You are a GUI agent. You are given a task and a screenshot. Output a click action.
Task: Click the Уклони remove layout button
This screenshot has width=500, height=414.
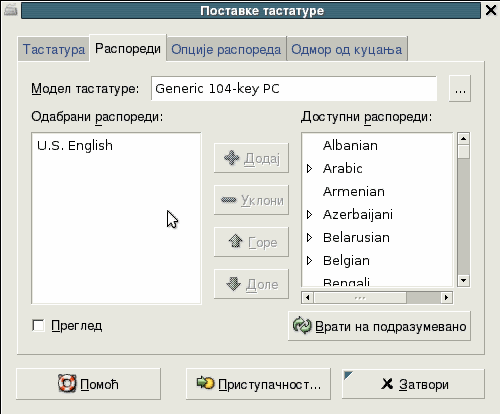251,200
